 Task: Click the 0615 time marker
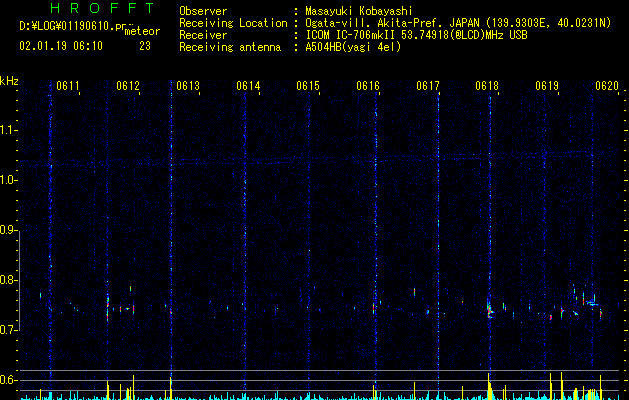308,86
